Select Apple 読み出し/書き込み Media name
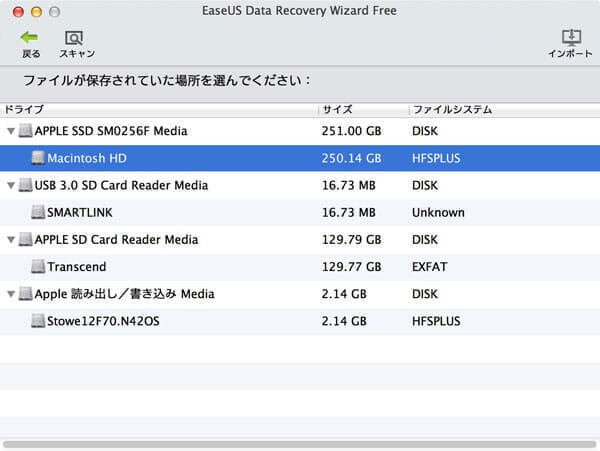Screen dimensions: 600x451 (x=124, y=294)
